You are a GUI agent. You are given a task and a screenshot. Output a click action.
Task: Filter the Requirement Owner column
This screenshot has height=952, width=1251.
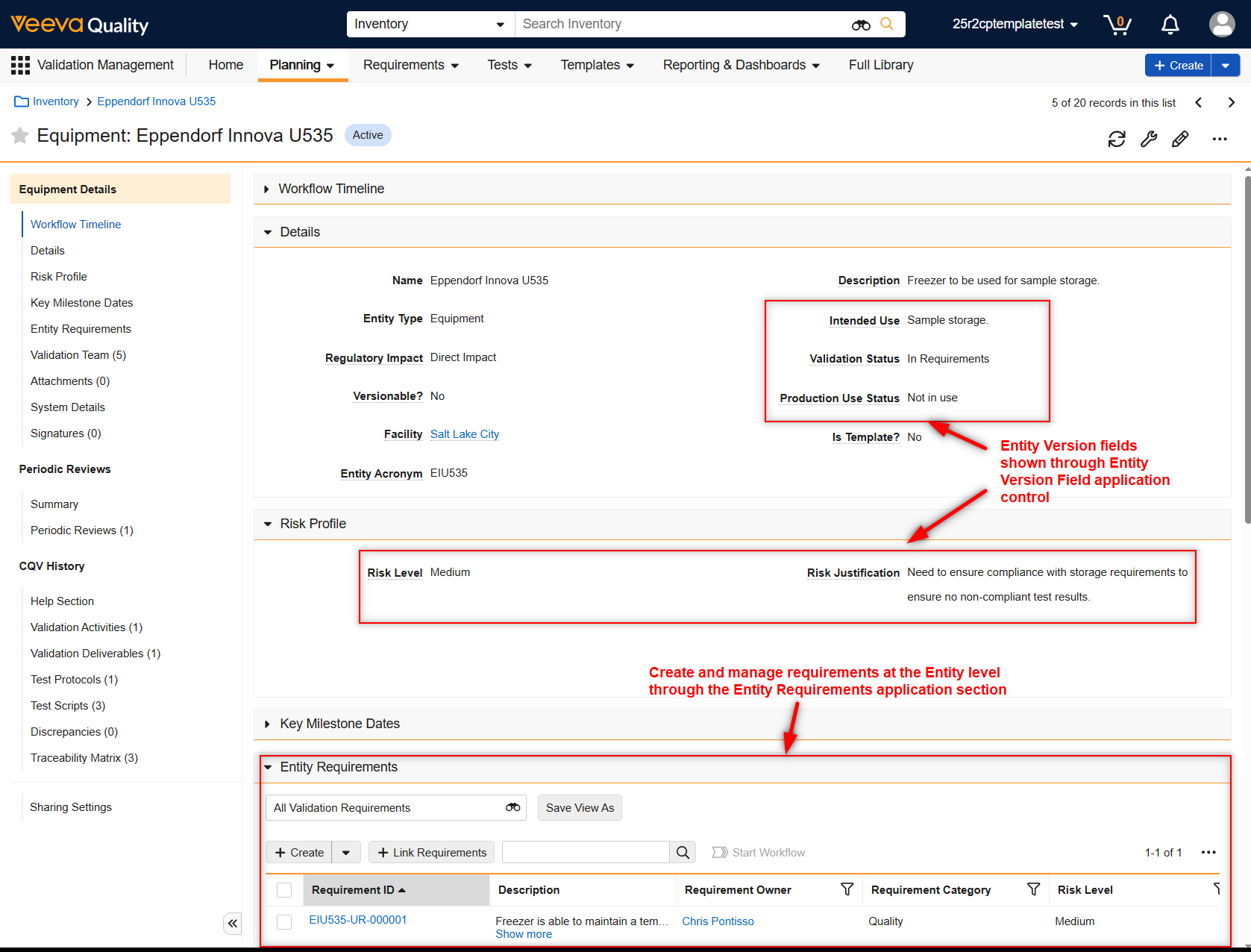coord(847,889)
